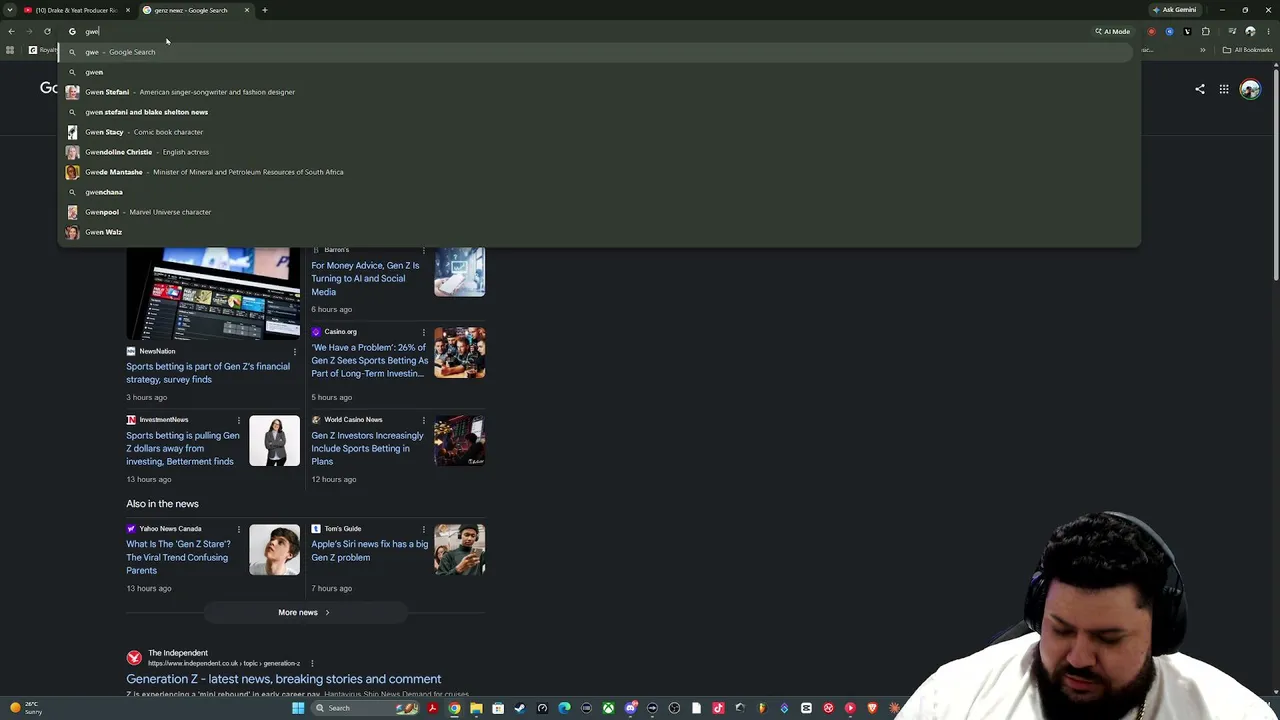Open the Chrome three-dot menu

[x=1268, y=31]
